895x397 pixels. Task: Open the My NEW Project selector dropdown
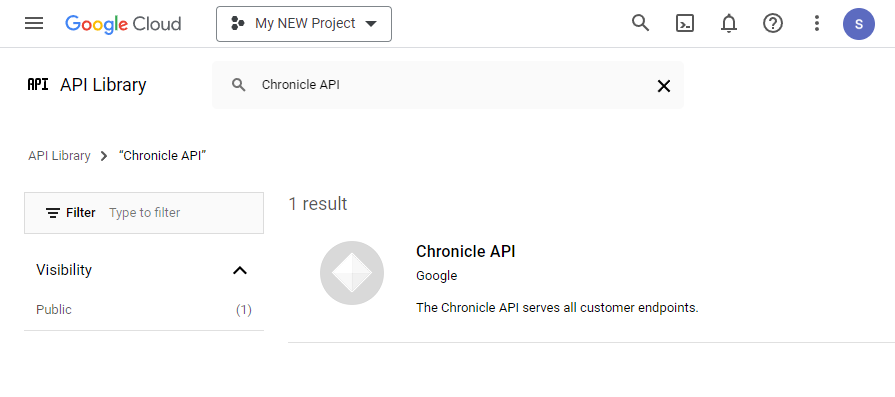[x=304, y=24]
